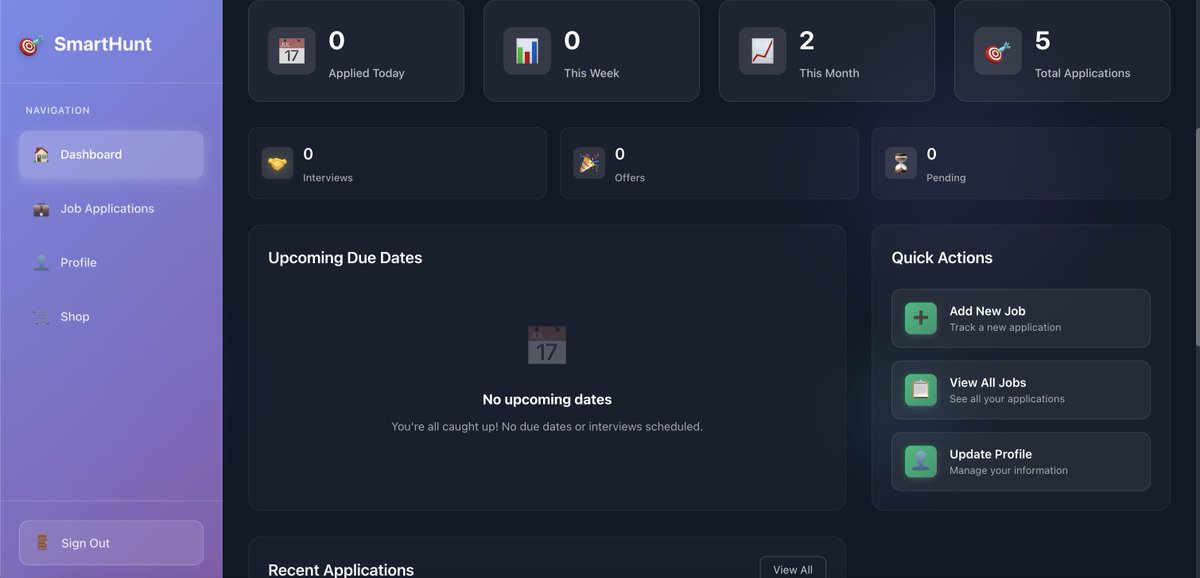Select the house icon next to Dashboard
The image size is (1200, 578).
(x=40, y=154)
